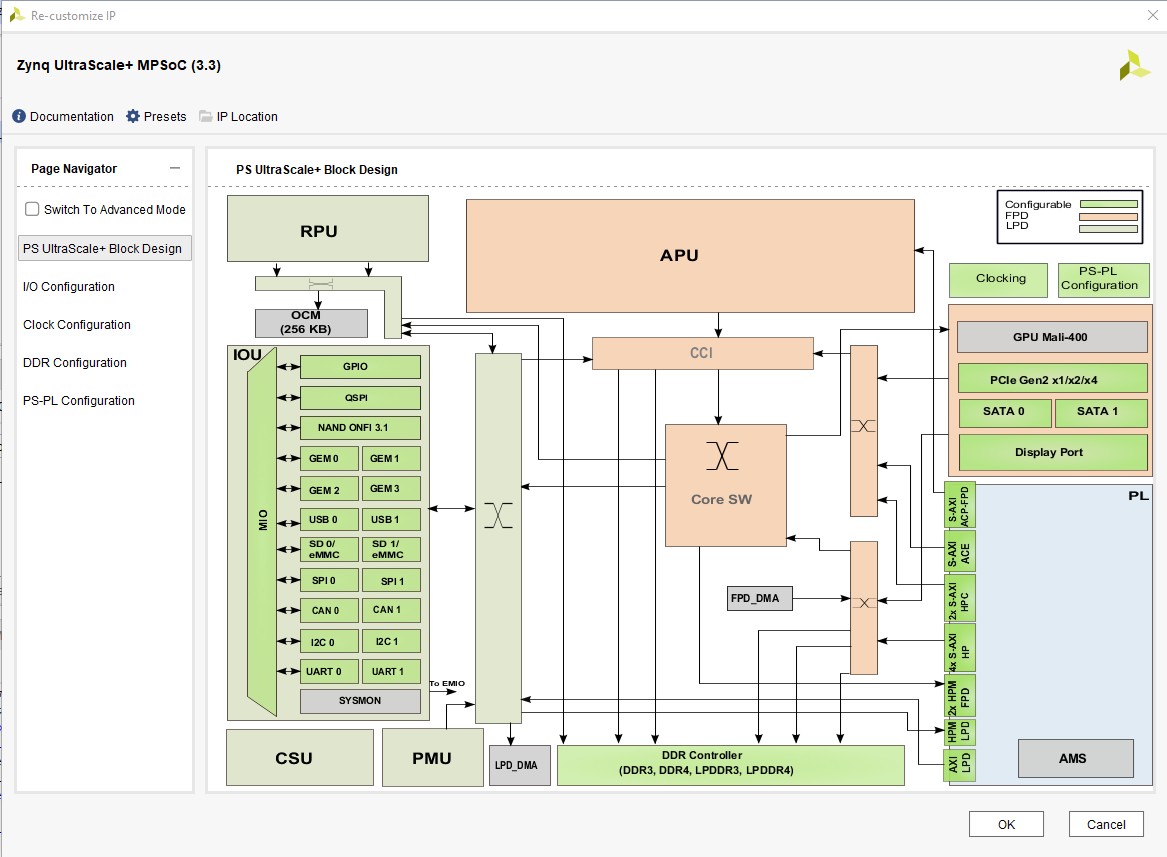
Task: Select the SATA 0 block
Action: coord(1004,412)
